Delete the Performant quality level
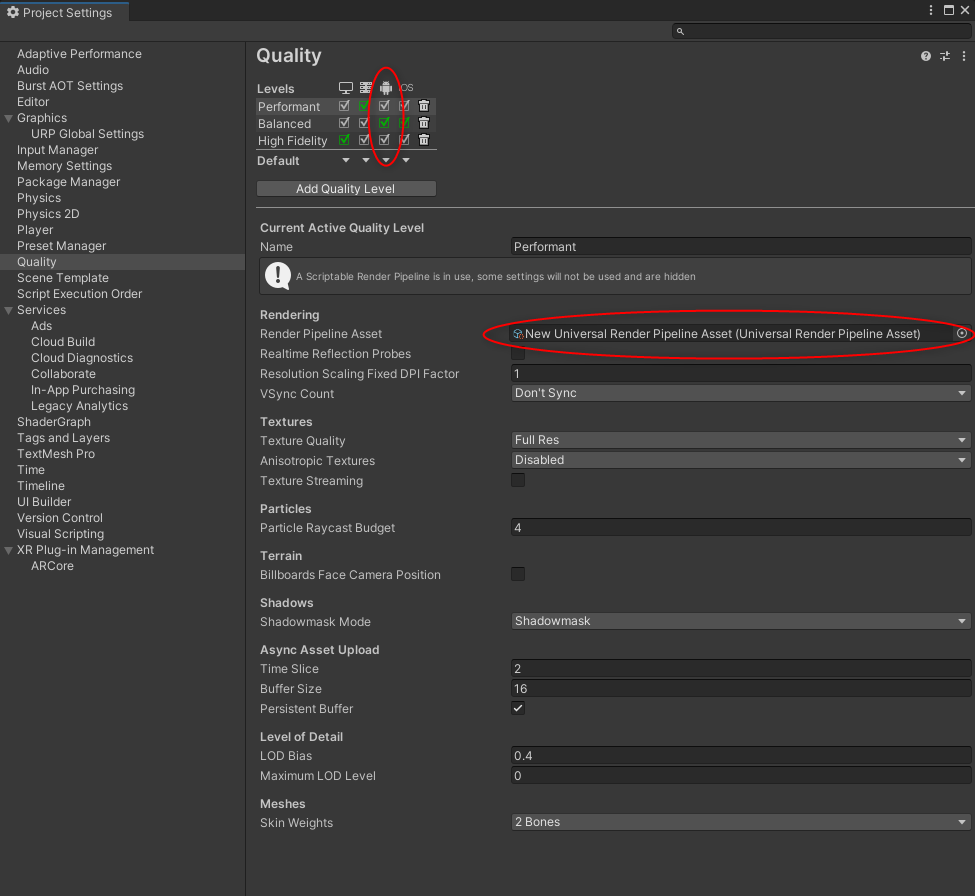This screenshot has width=975, height=896. [x=424, y=106]
